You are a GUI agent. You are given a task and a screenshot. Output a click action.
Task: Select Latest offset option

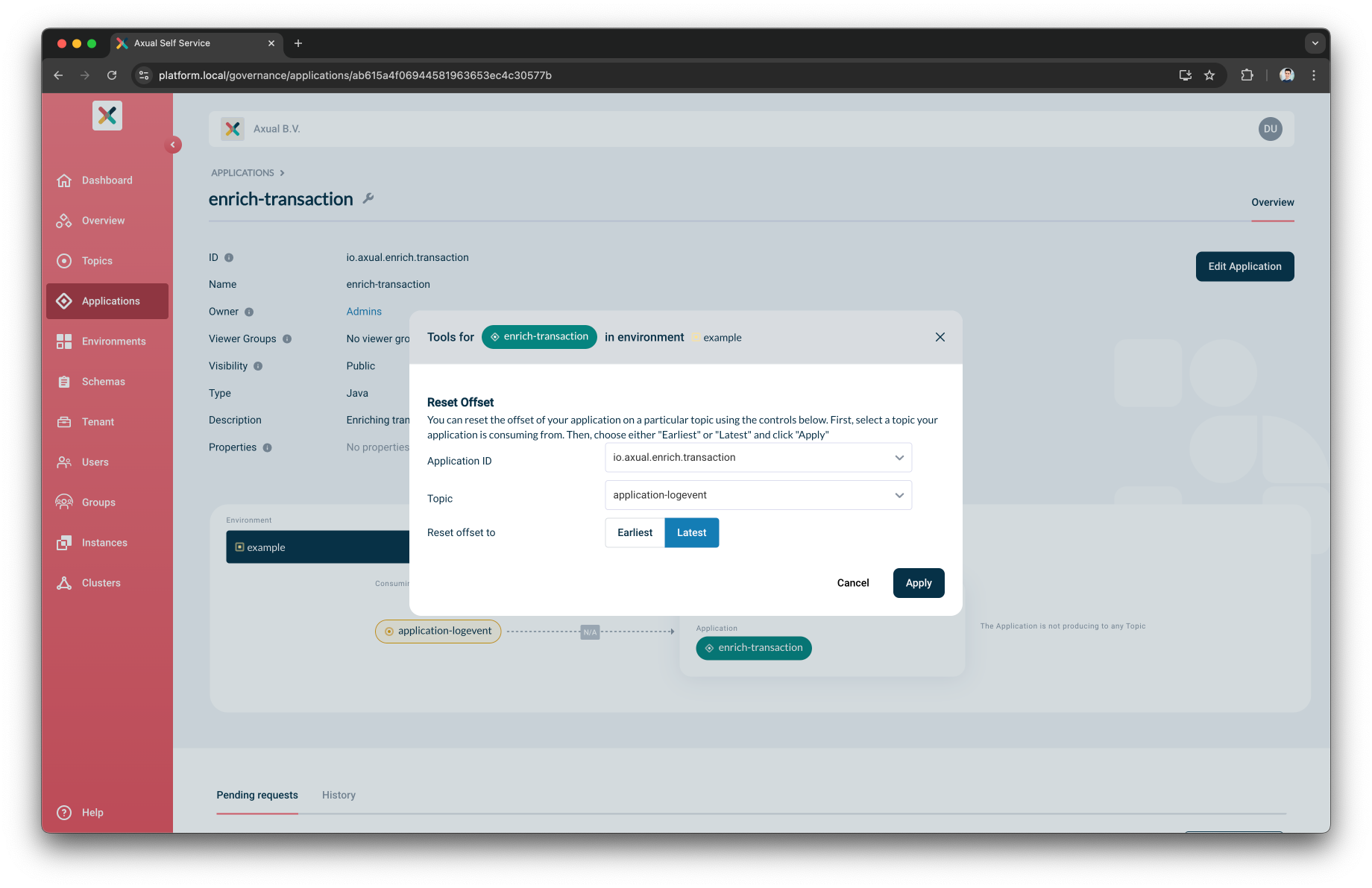click(691, 532)
